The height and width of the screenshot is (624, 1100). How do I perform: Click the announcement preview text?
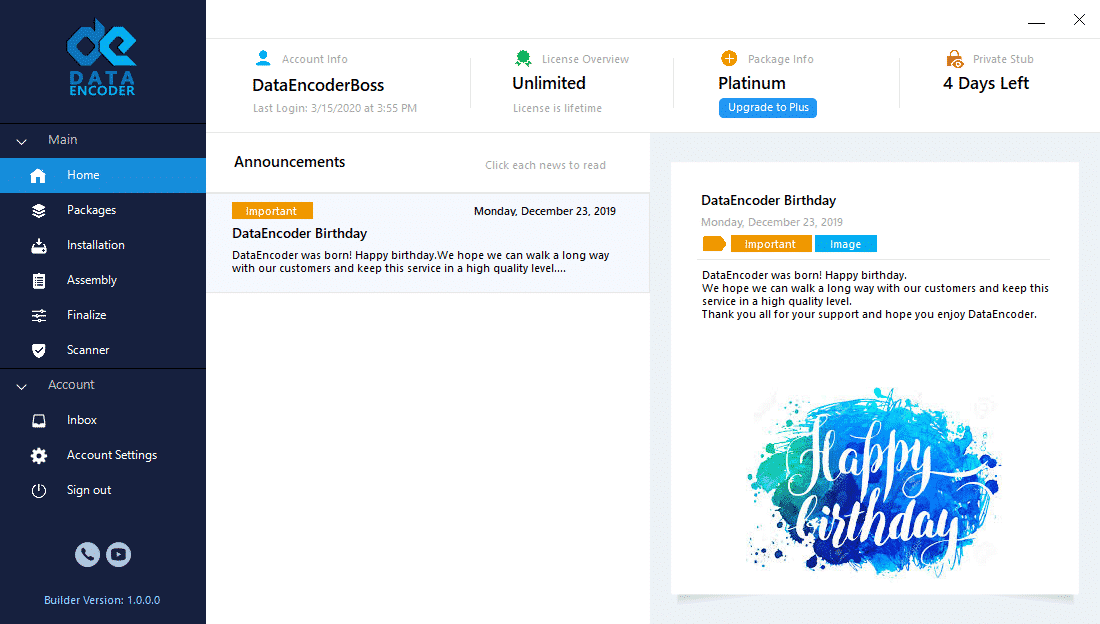(421, 262)
